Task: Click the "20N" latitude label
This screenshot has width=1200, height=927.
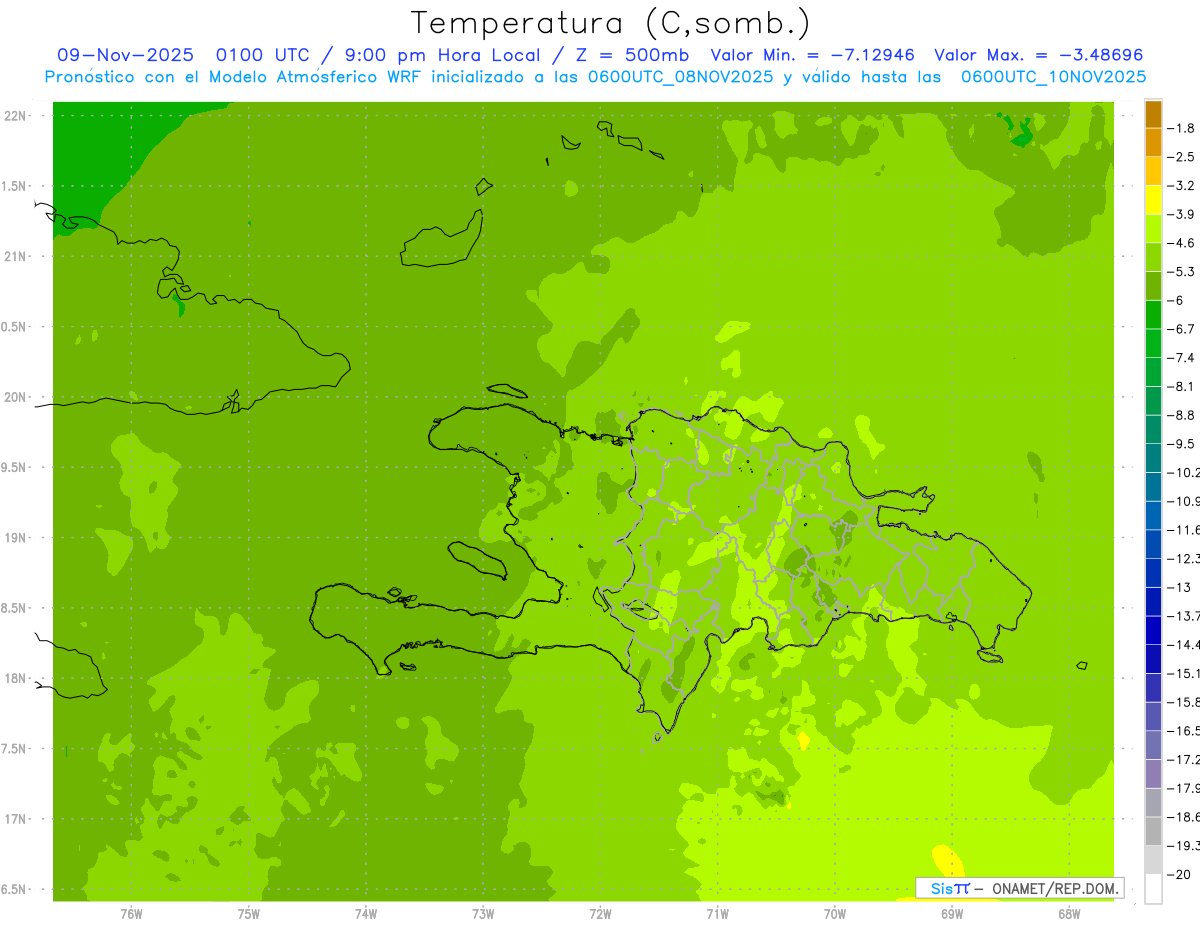Action: pyautogui.click(x=14, y=397)
